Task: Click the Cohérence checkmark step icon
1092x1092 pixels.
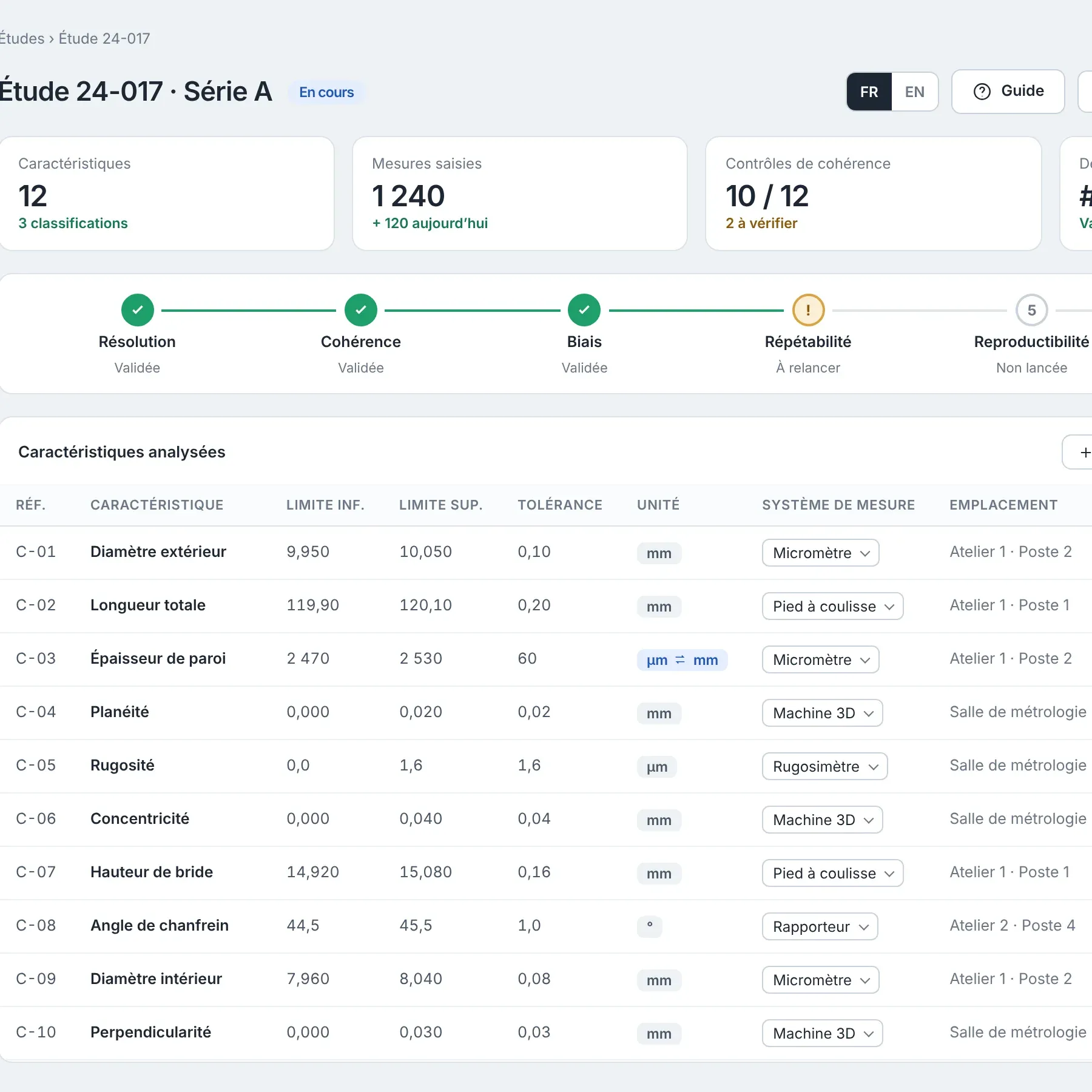Action: point(361,310)
